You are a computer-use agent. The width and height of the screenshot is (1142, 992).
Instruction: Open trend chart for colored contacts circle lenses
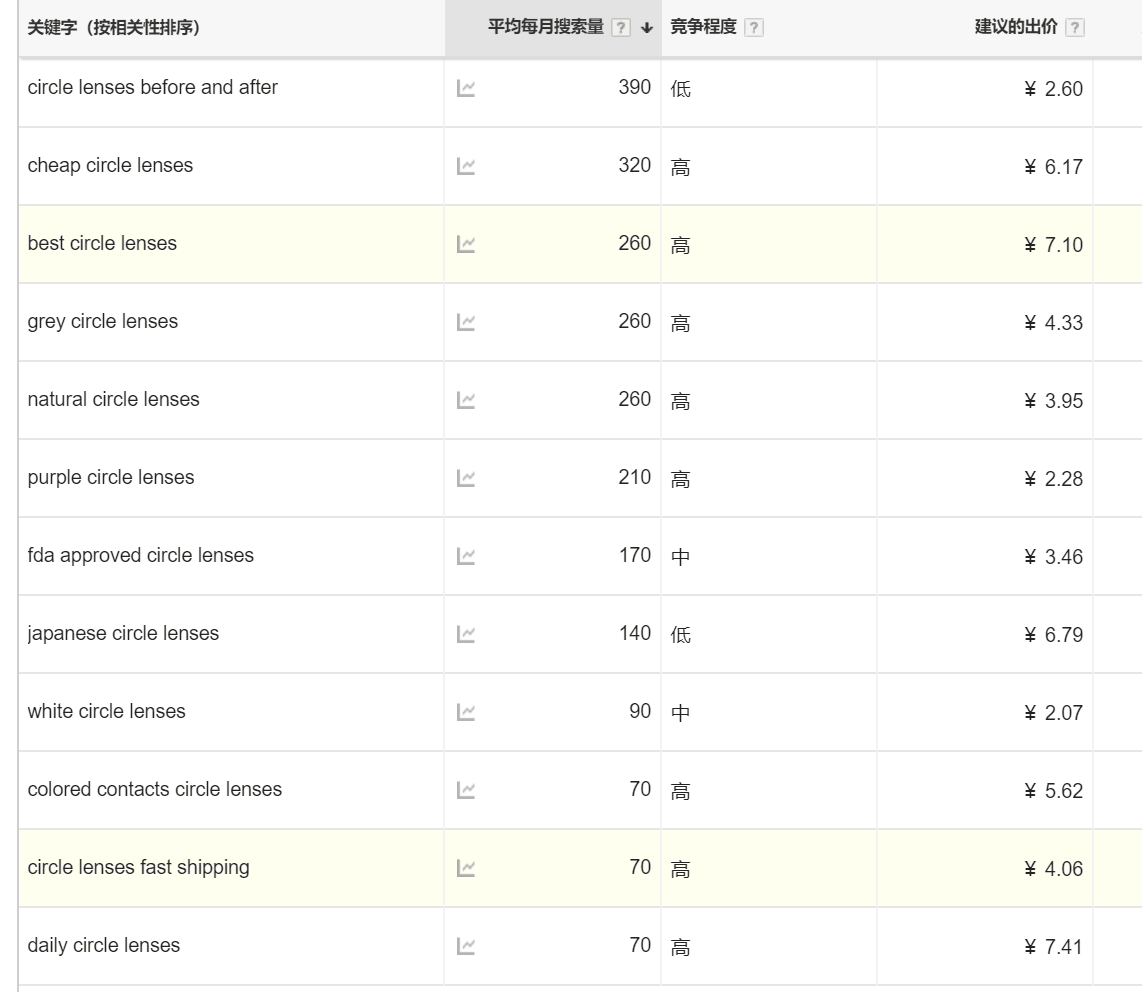point(465,790)
